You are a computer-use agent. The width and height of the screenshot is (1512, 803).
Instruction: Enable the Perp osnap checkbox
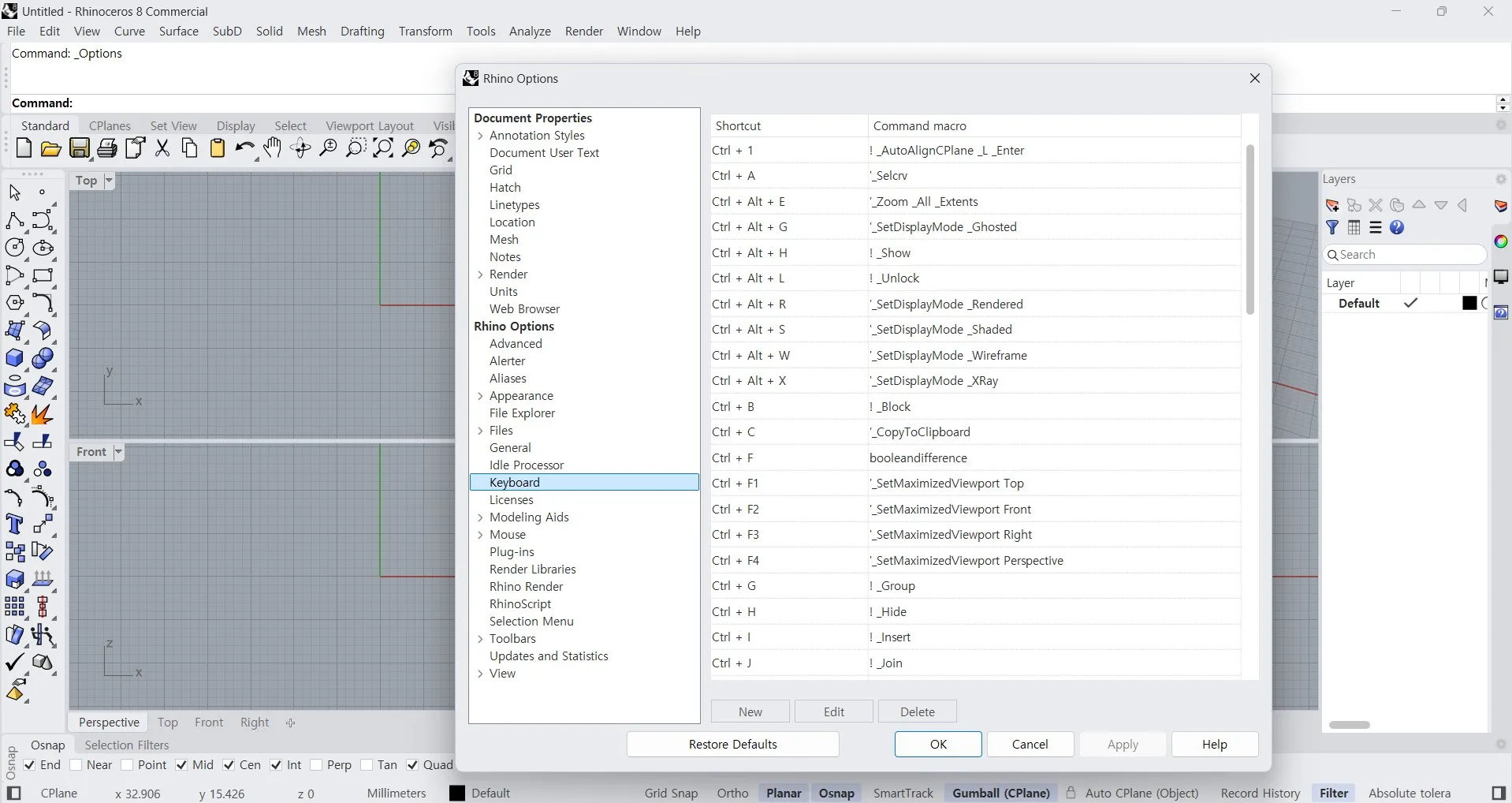(317, 765)
